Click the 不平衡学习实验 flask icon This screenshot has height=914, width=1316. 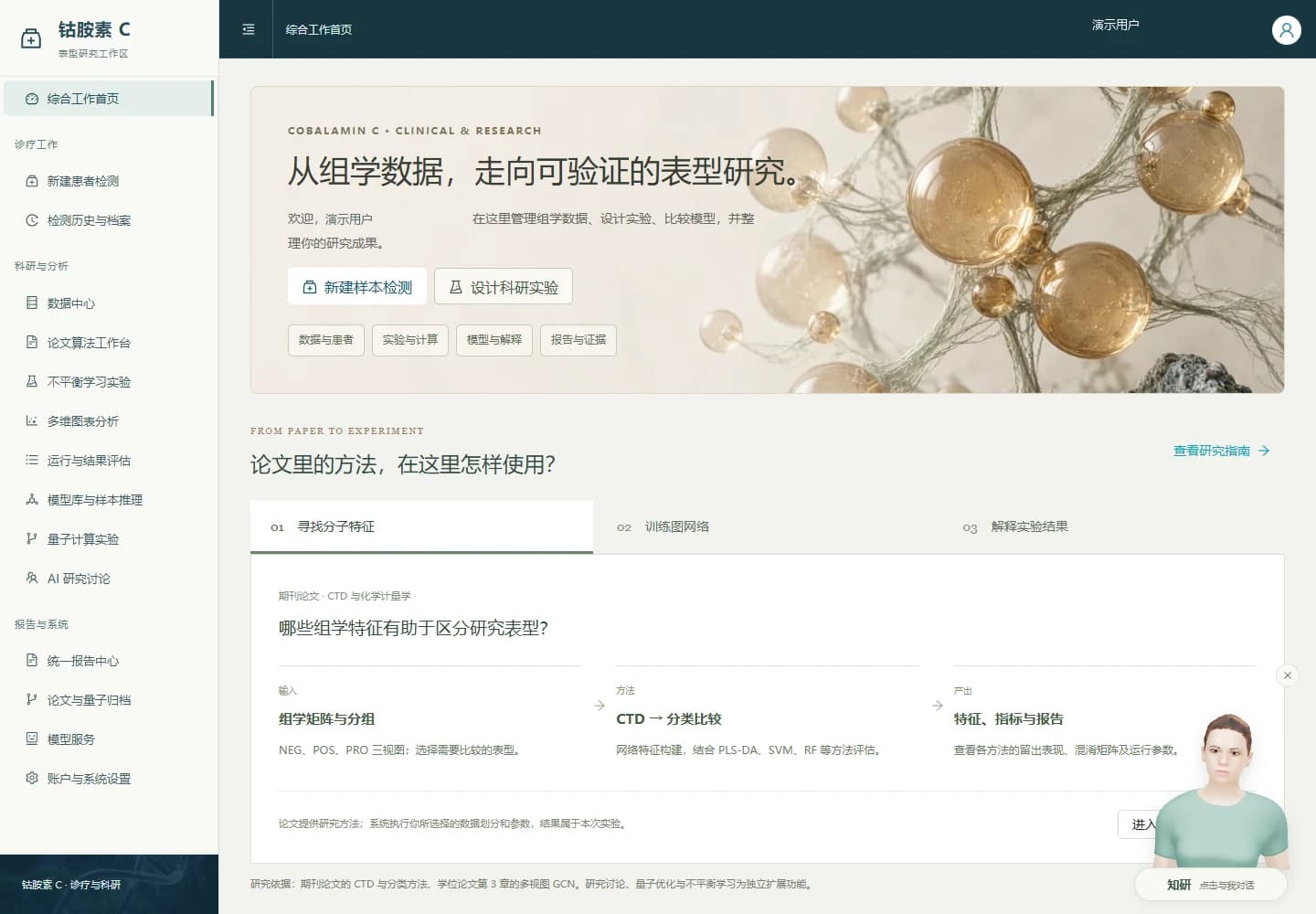click(x=32, y=381)
